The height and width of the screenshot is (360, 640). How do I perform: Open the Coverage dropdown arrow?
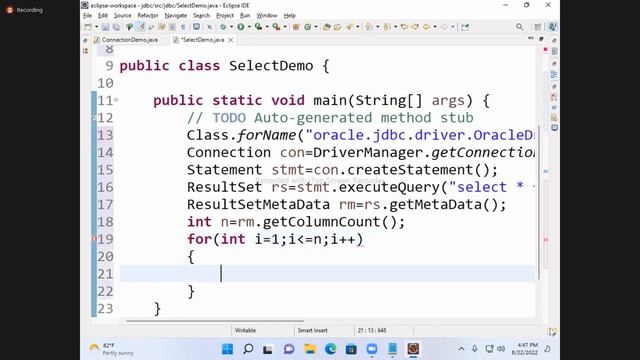click(267, 27)
